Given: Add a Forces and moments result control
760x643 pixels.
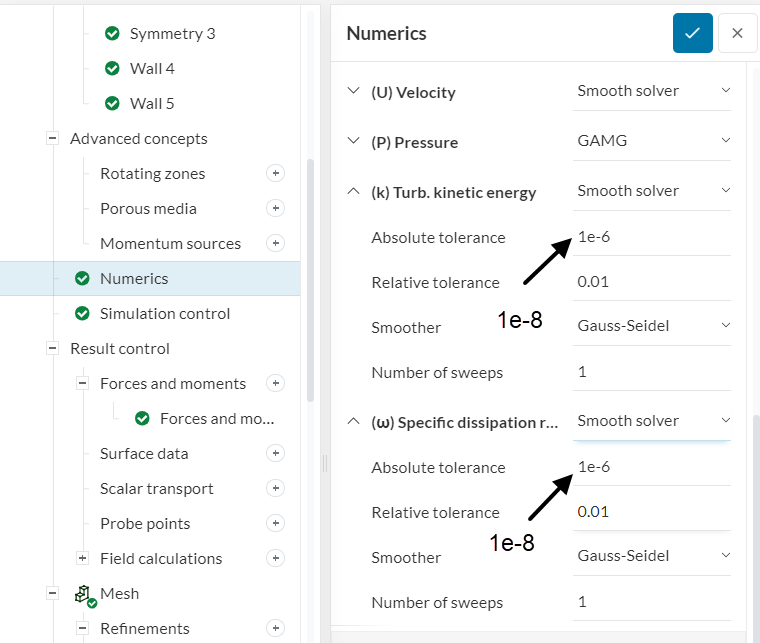Looking at the screenshot, I should (276, 383).
